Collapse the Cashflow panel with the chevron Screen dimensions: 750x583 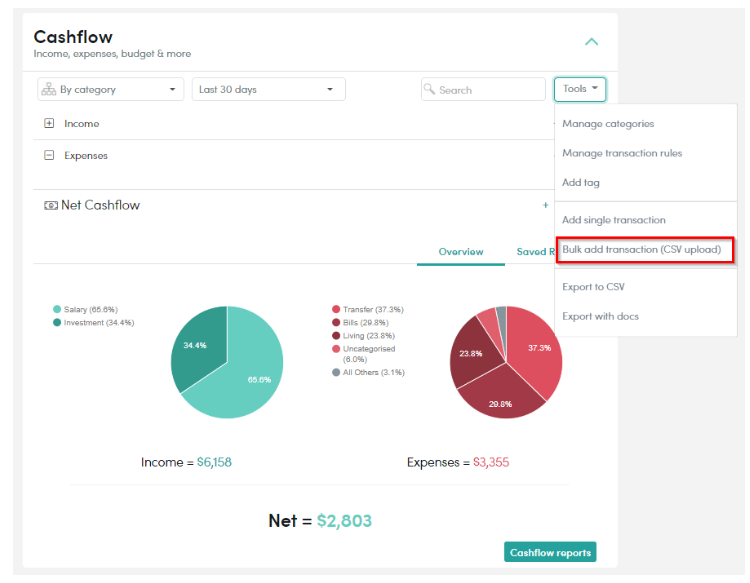point(591,42)
